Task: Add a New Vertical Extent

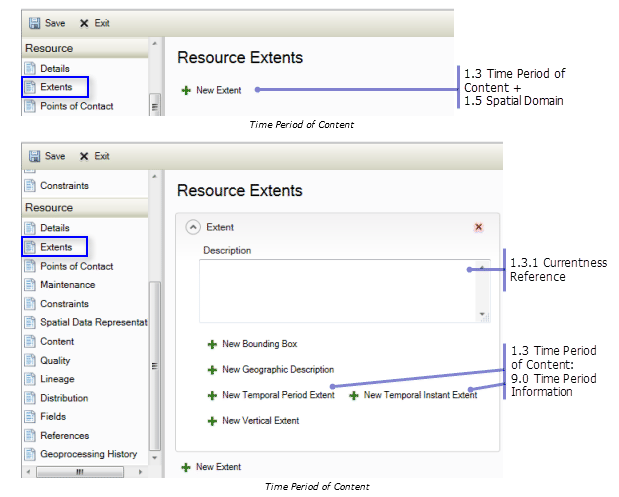Action: point(253,421)
